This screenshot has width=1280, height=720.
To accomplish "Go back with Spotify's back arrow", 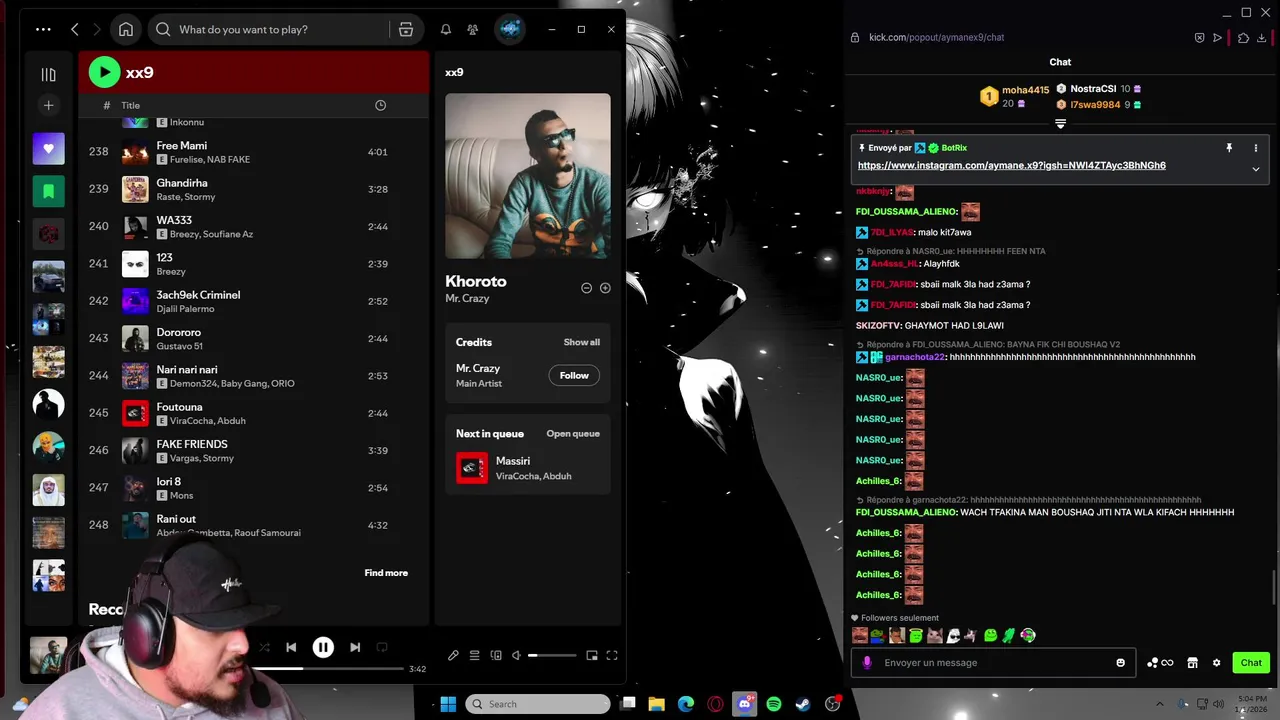I will click(x=75, y=29).
